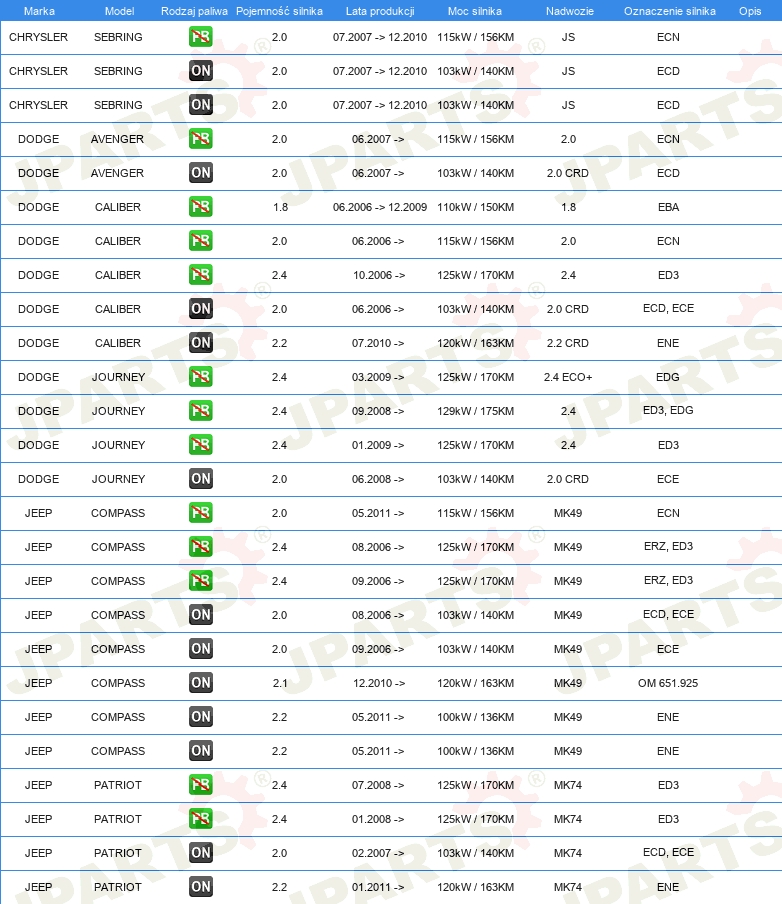Click the Opis column header
782x904 pixels.
click(750, 11)
